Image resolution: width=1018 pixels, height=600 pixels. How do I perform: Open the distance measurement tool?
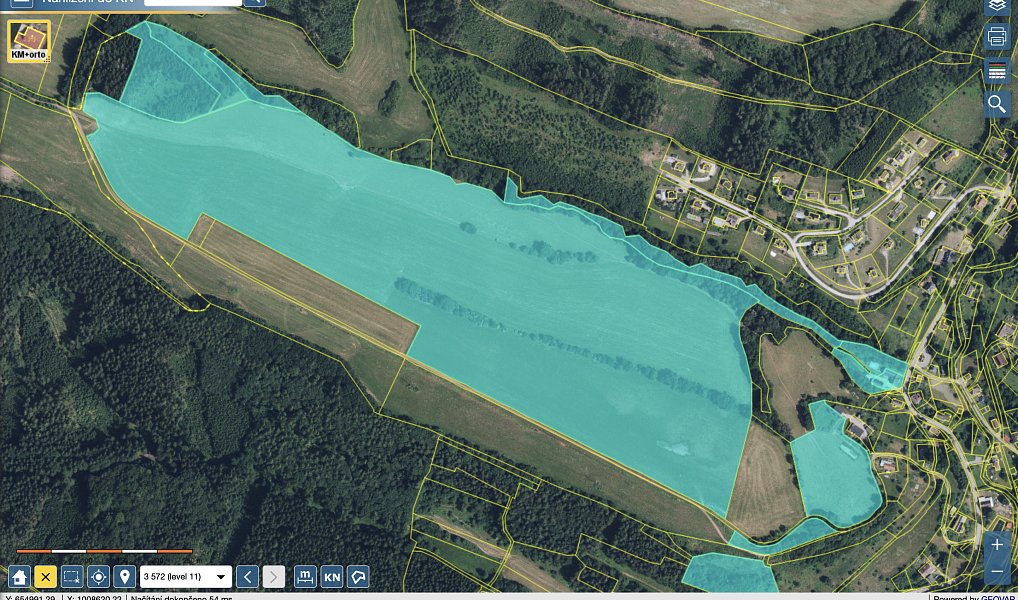click(x=305, y=576)
